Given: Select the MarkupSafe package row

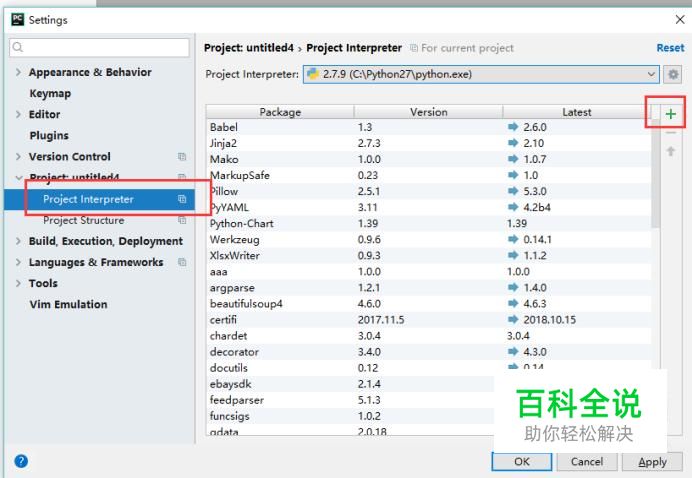Looking at the screenshot, I should pyautogui.click(x=429, y=175).
